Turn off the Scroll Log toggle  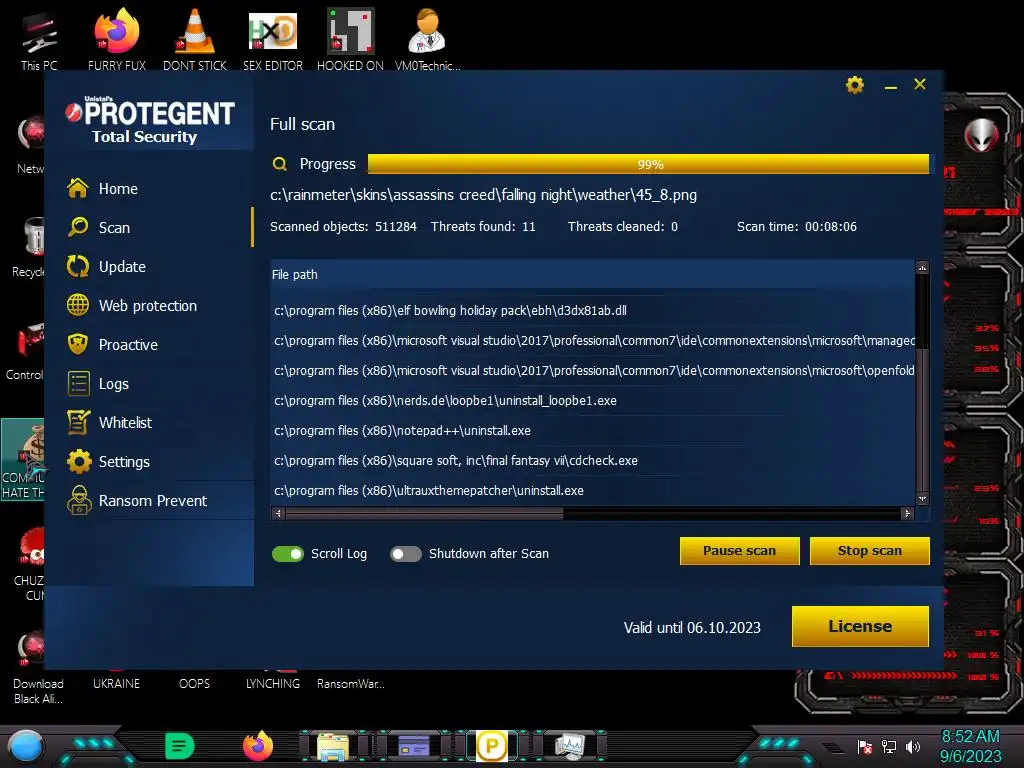coord(288,554)
